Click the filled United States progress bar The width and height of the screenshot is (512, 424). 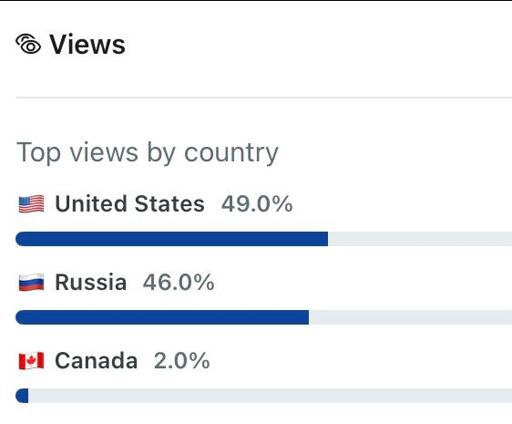click(172, 239)
